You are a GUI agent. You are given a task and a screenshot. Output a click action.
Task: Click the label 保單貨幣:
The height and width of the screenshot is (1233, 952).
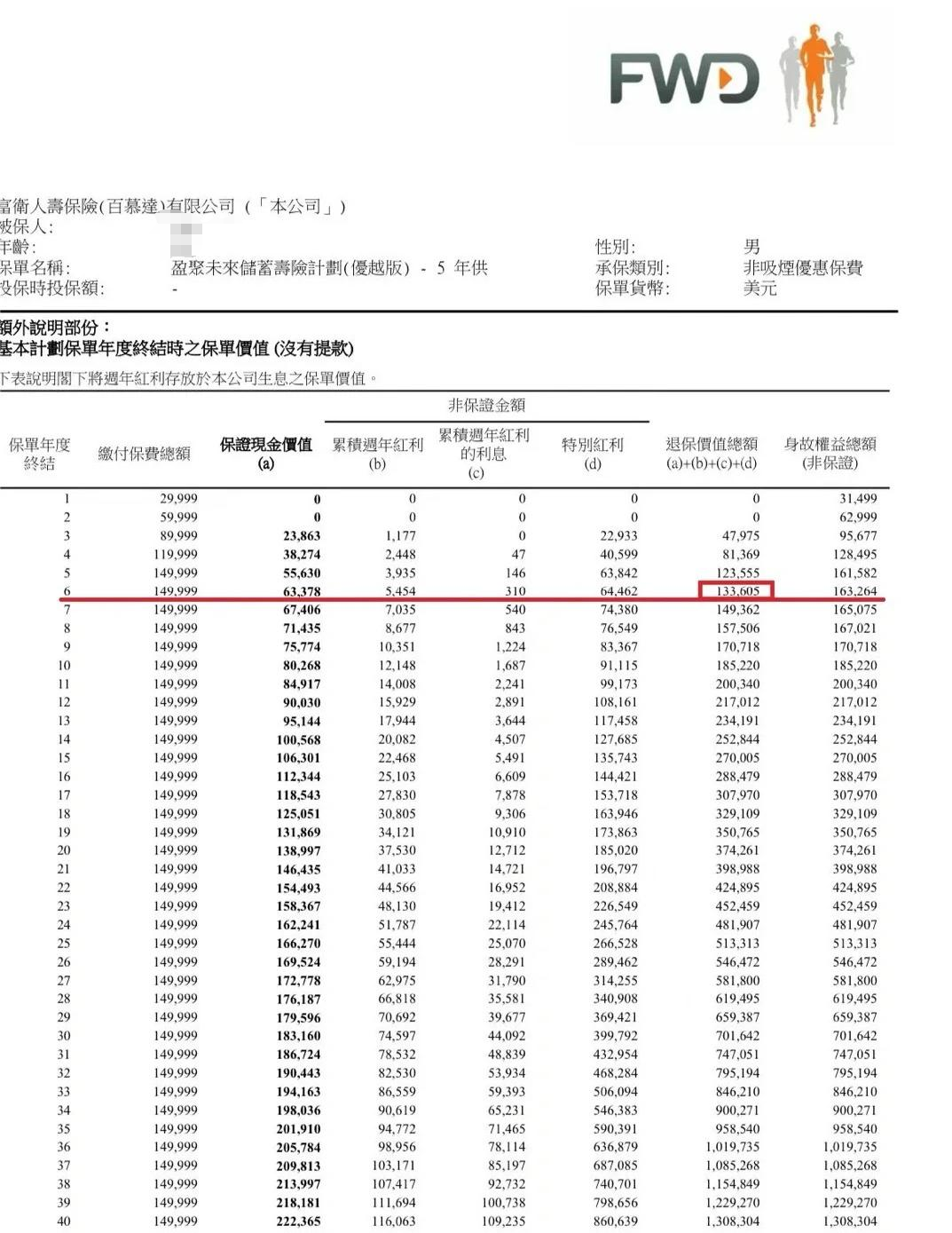(633, 288)
